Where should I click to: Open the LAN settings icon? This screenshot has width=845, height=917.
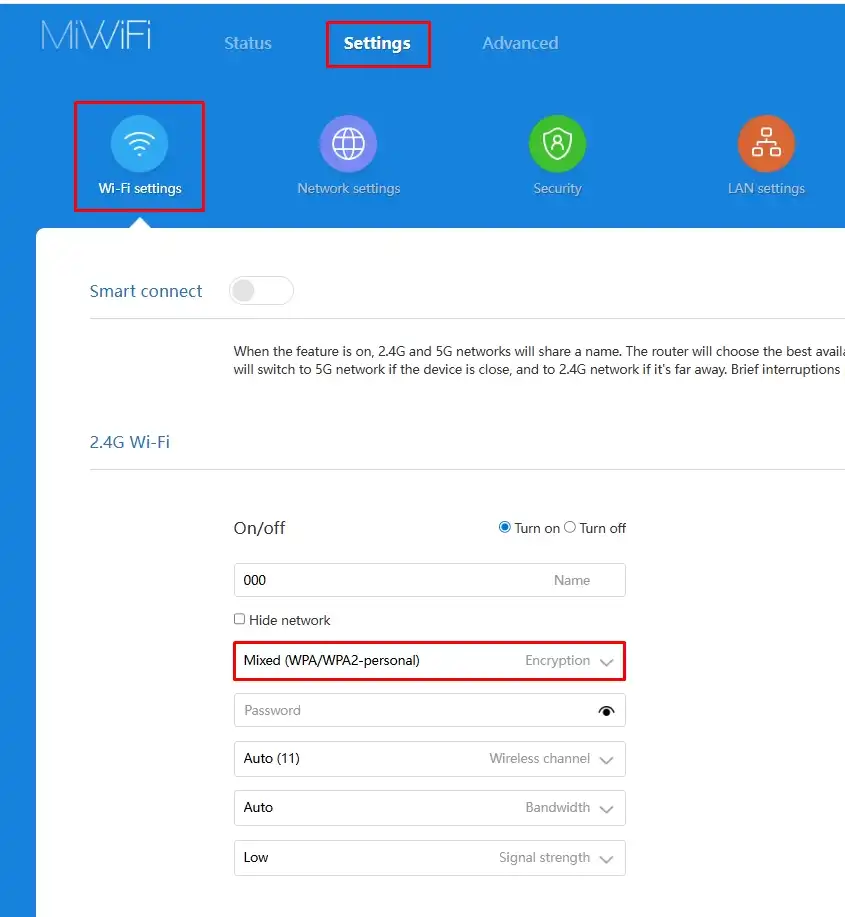coord(766,144)
